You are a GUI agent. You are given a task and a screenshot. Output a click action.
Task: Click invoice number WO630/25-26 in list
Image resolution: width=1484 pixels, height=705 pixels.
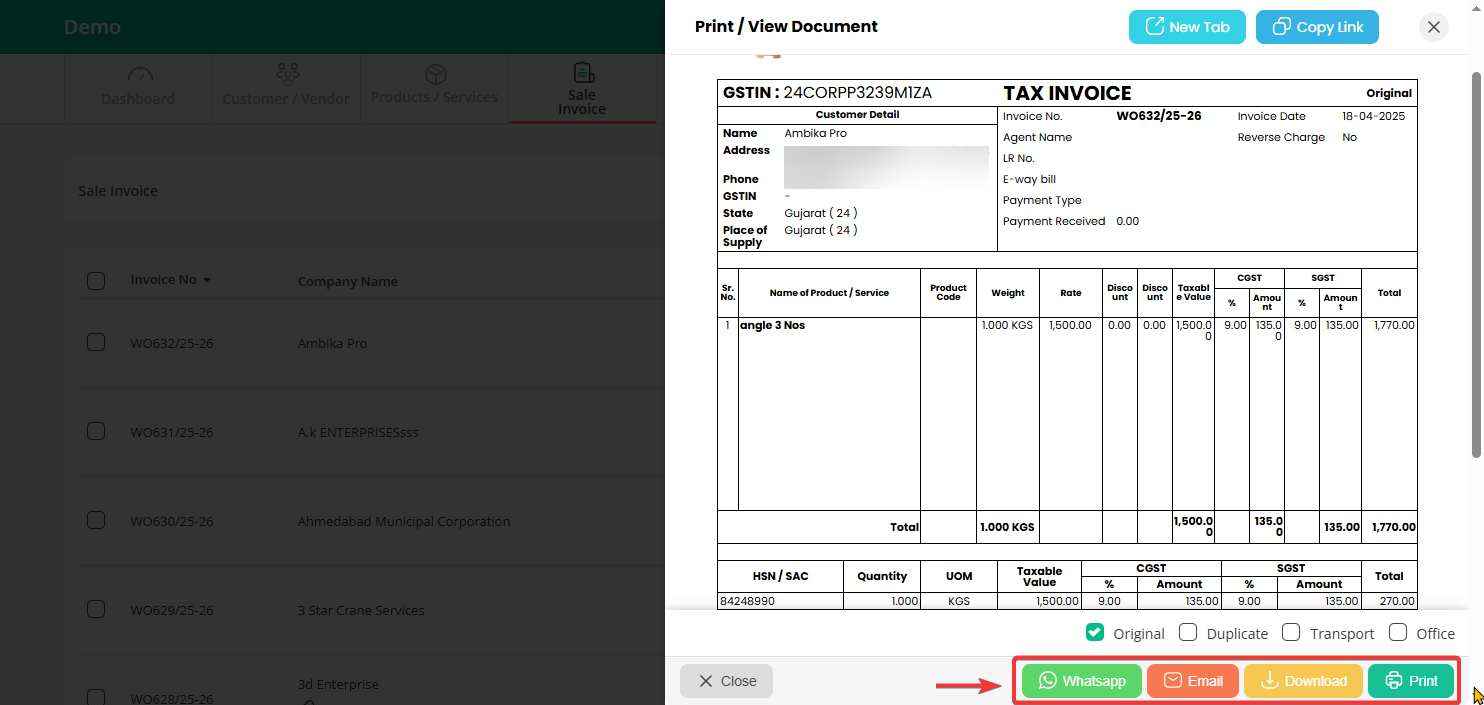click(x=172, y=521)
